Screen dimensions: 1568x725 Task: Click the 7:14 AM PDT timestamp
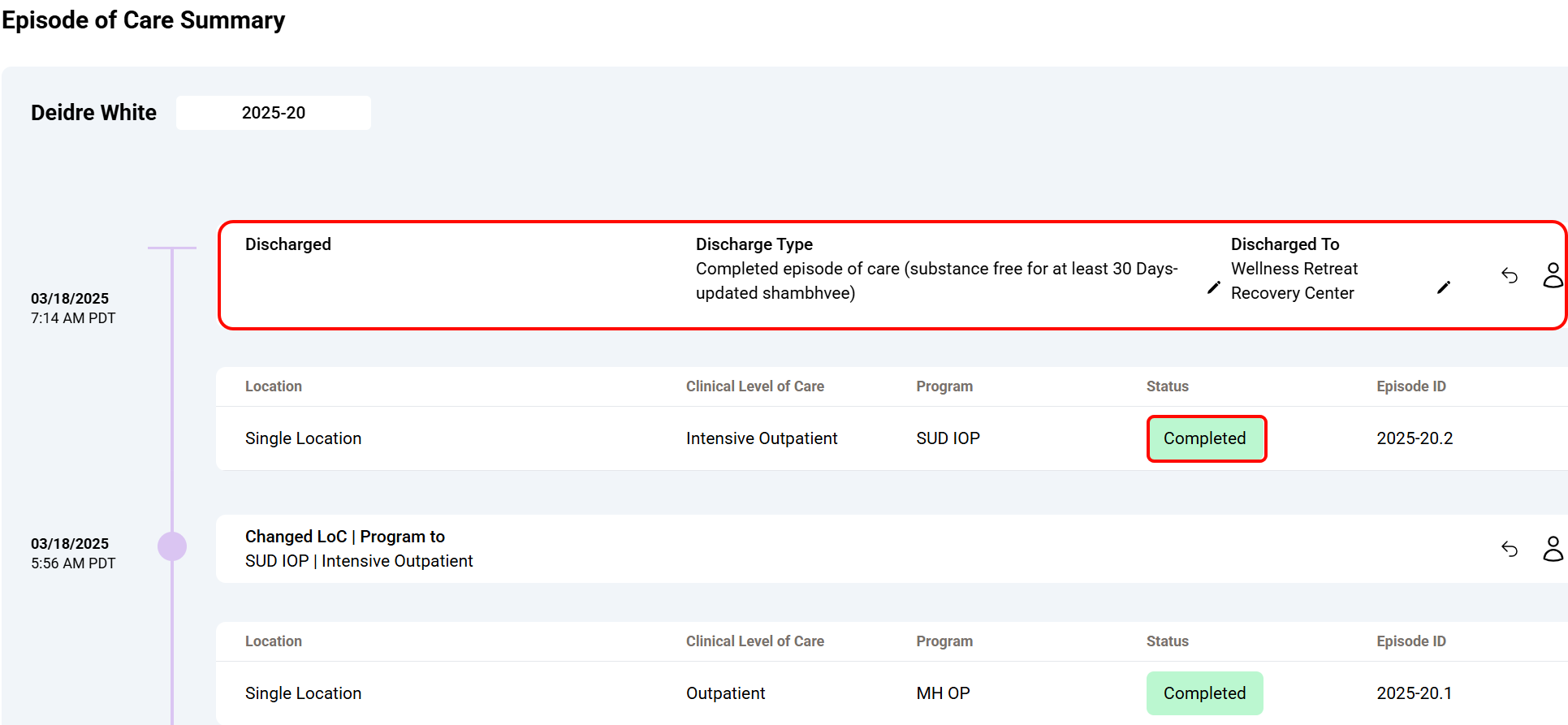coord(73,318)
